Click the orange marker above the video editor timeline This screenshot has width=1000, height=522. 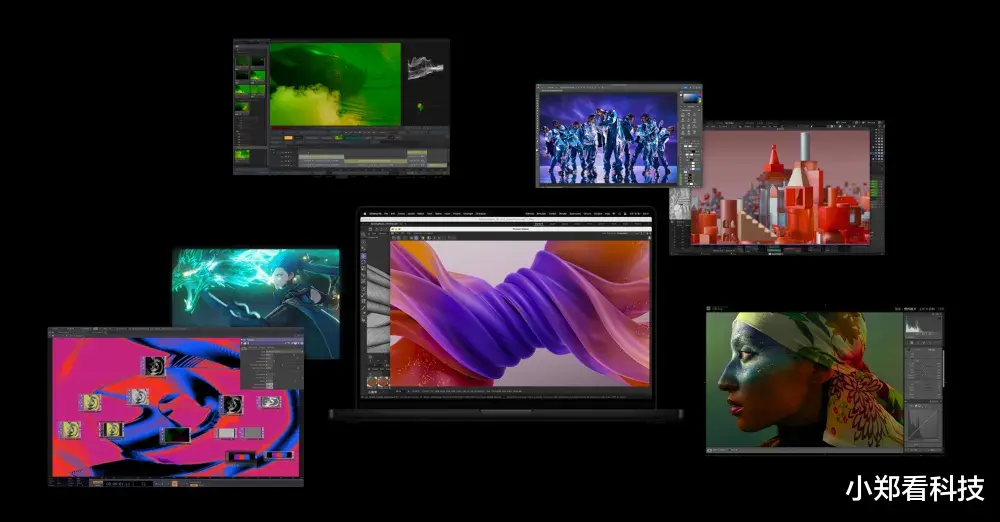pos(288,137)
